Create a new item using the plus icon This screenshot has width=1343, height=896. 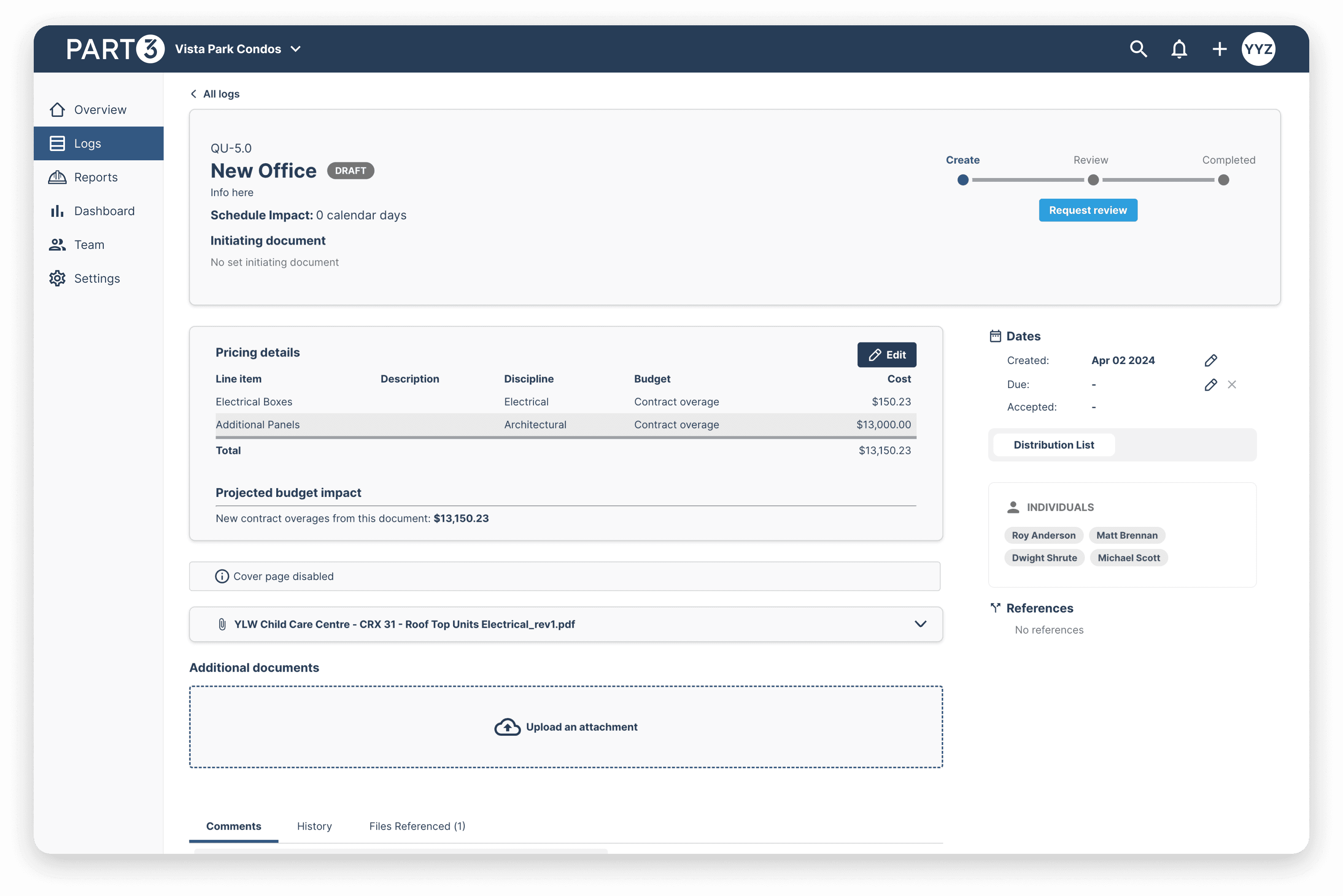pos(1219,49)
